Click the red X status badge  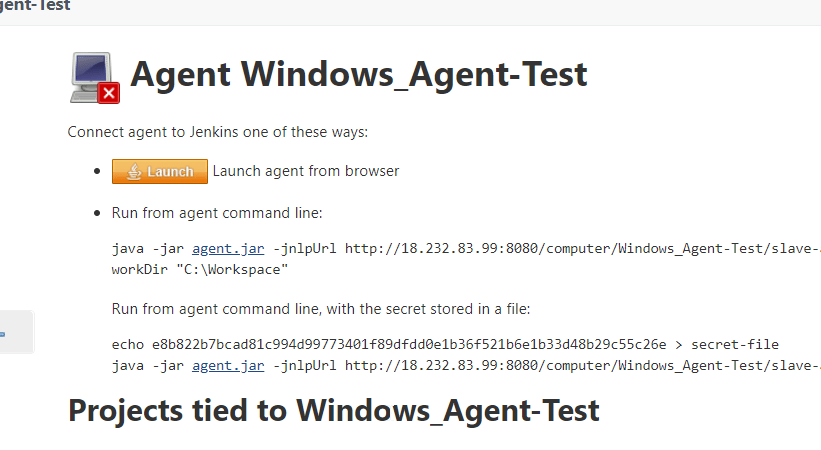pos(109,93)
